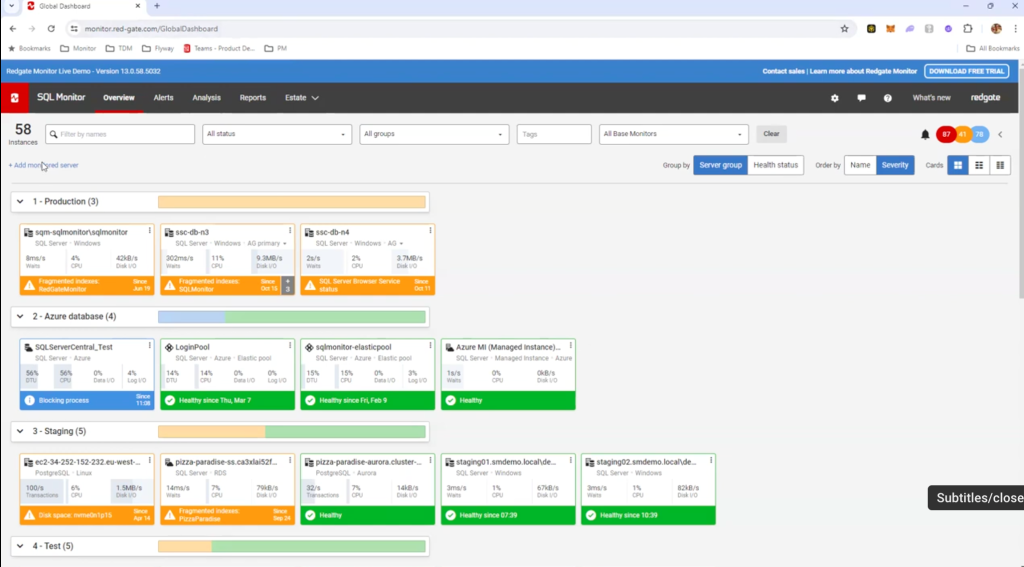The image size is (1024, 567).
Task: Switch to the compact cards view icon
Action: [1000, 165]
